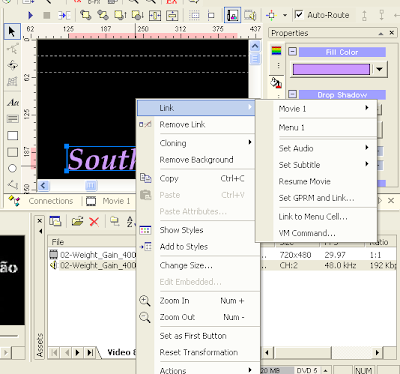Choose Show Styles menu entry
Image resolution: width=400 pixels, height=374 pixels.
(x=197, y=230)
